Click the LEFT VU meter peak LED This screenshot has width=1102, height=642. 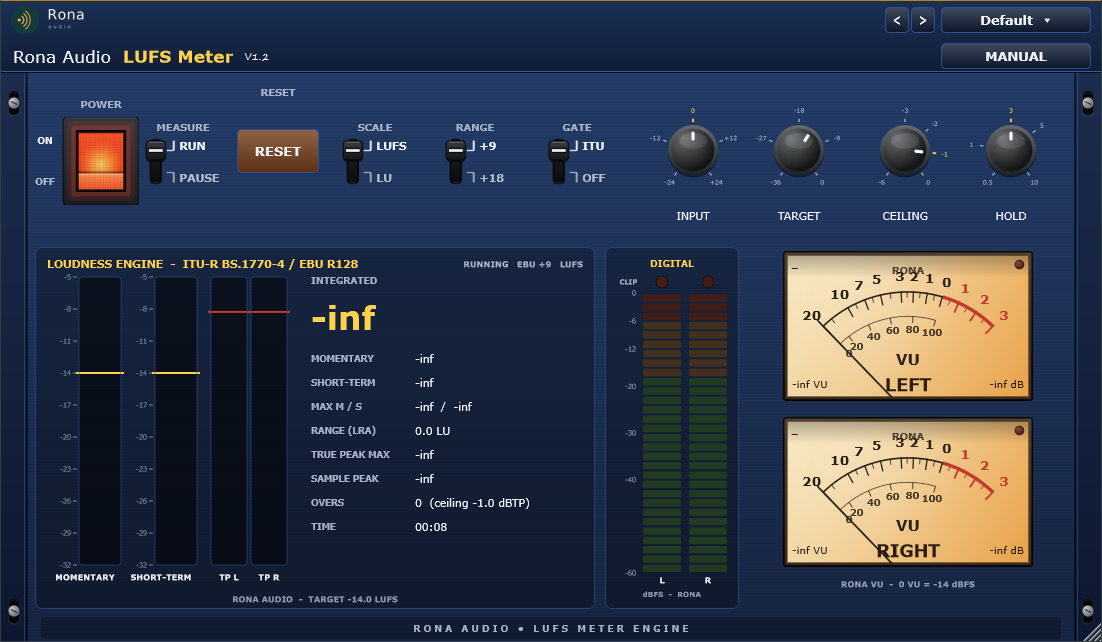(1019, 264)
